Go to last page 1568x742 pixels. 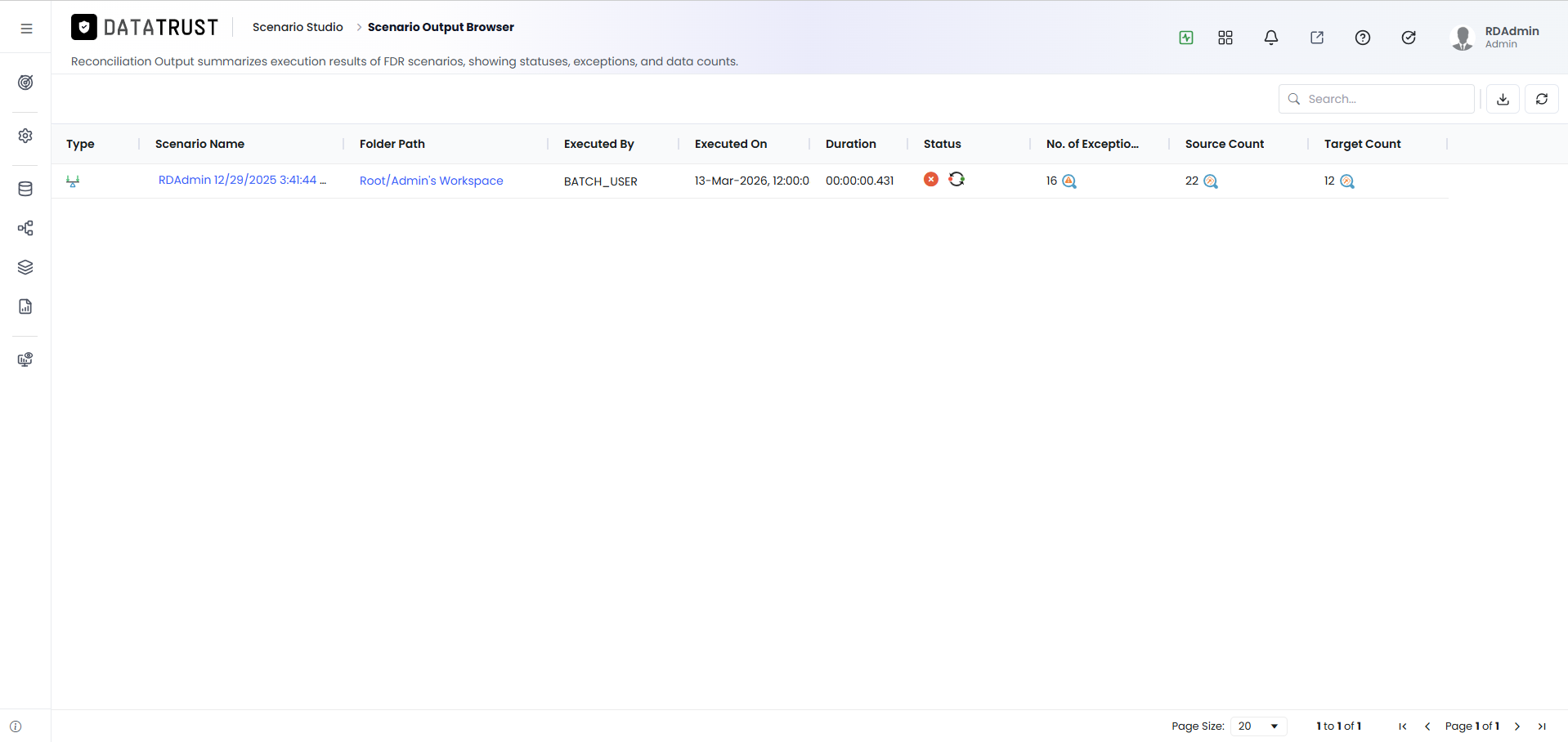point(1542,726)
